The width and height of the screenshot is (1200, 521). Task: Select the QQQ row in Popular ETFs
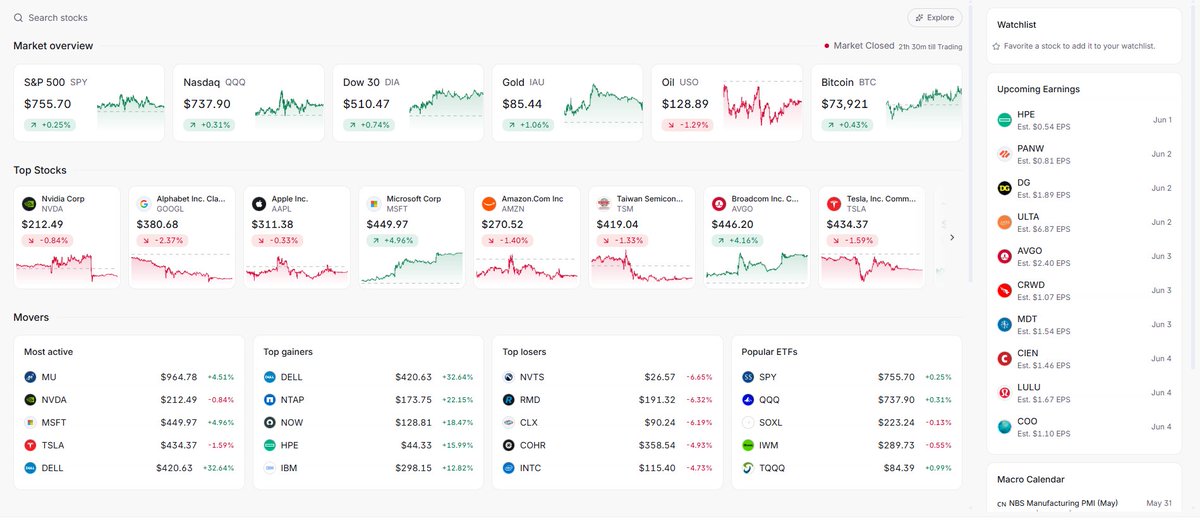(846, 400)
